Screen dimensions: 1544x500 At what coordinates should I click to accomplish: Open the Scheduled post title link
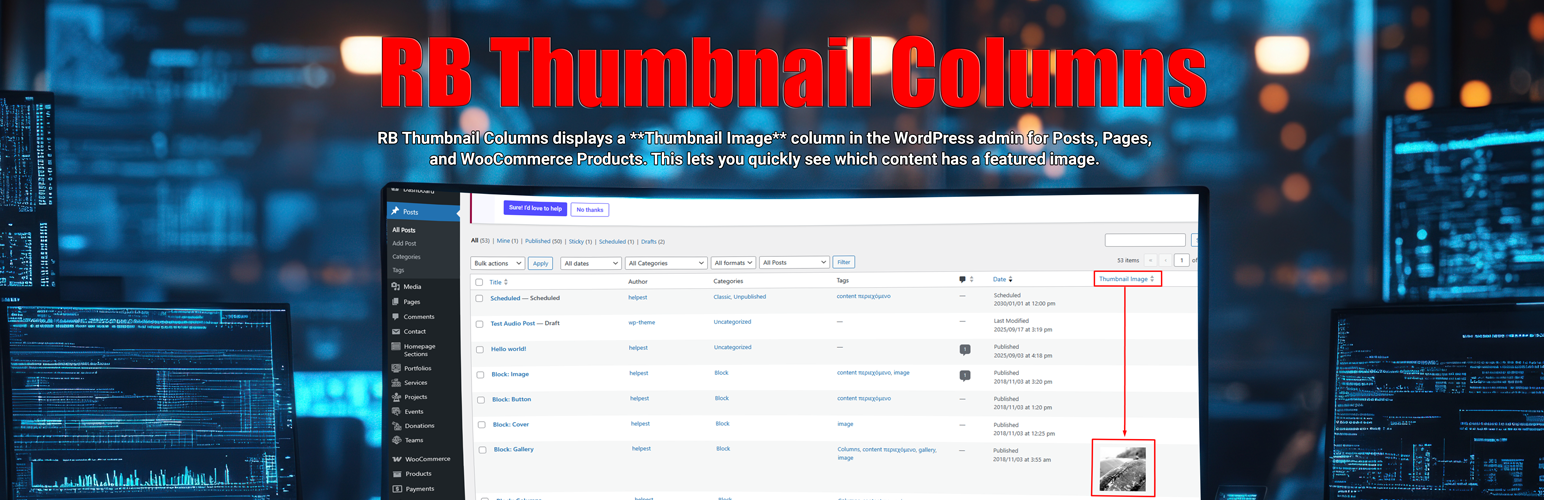pyautogui.click(x=506, y=298)
